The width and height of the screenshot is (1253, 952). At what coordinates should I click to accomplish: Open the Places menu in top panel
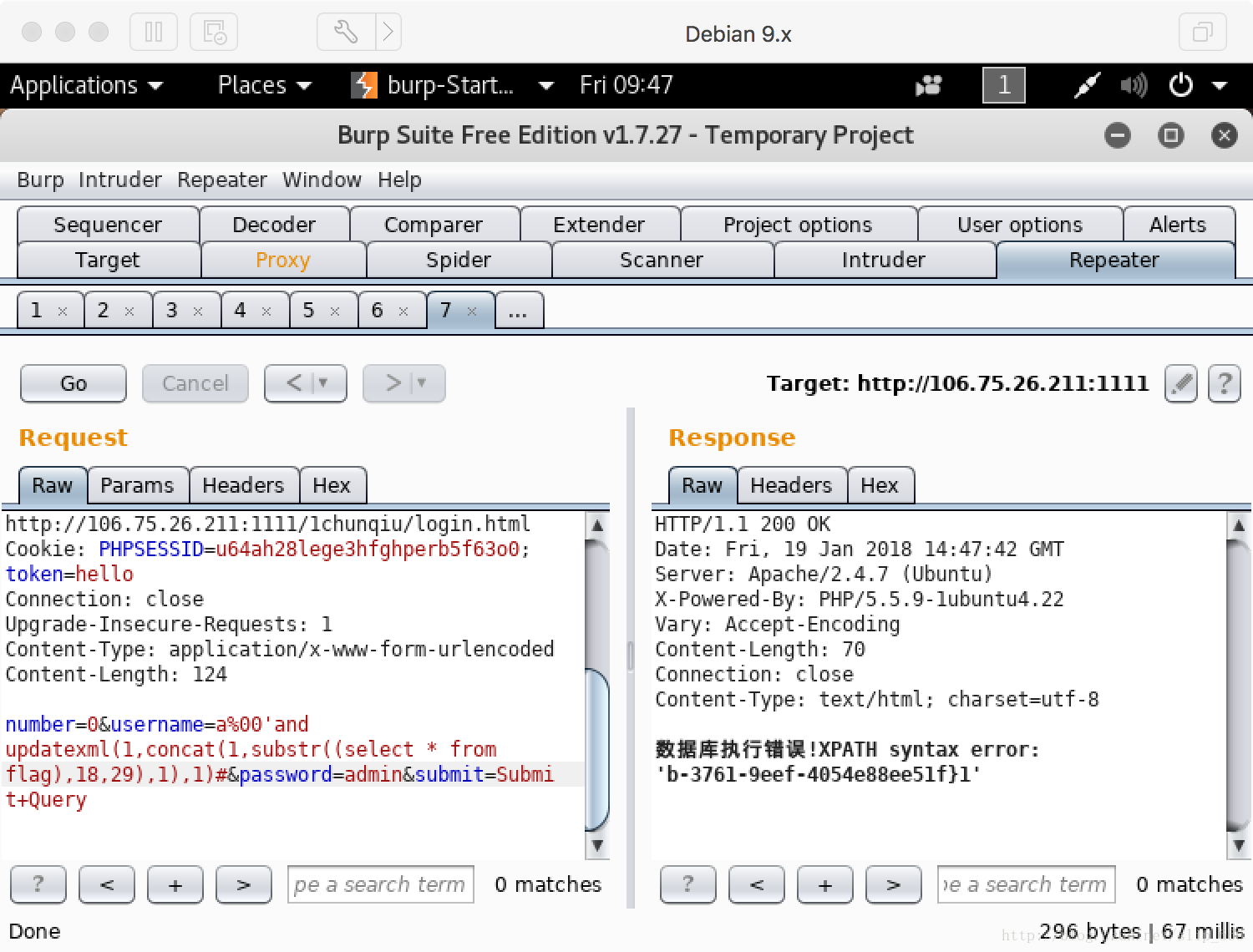click(264, 85)
